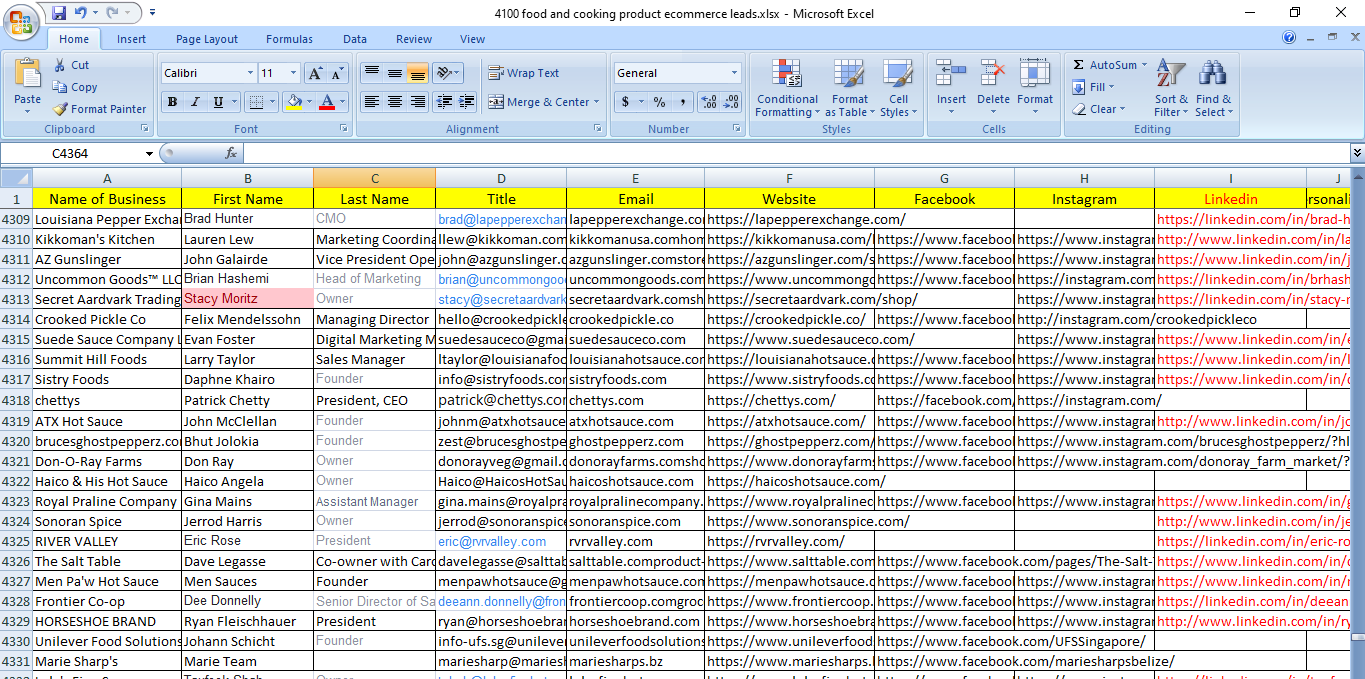Viewport: 1365px width, 679px height.
Task: Switch to the Data tab
Action: [x=355, y=39]
